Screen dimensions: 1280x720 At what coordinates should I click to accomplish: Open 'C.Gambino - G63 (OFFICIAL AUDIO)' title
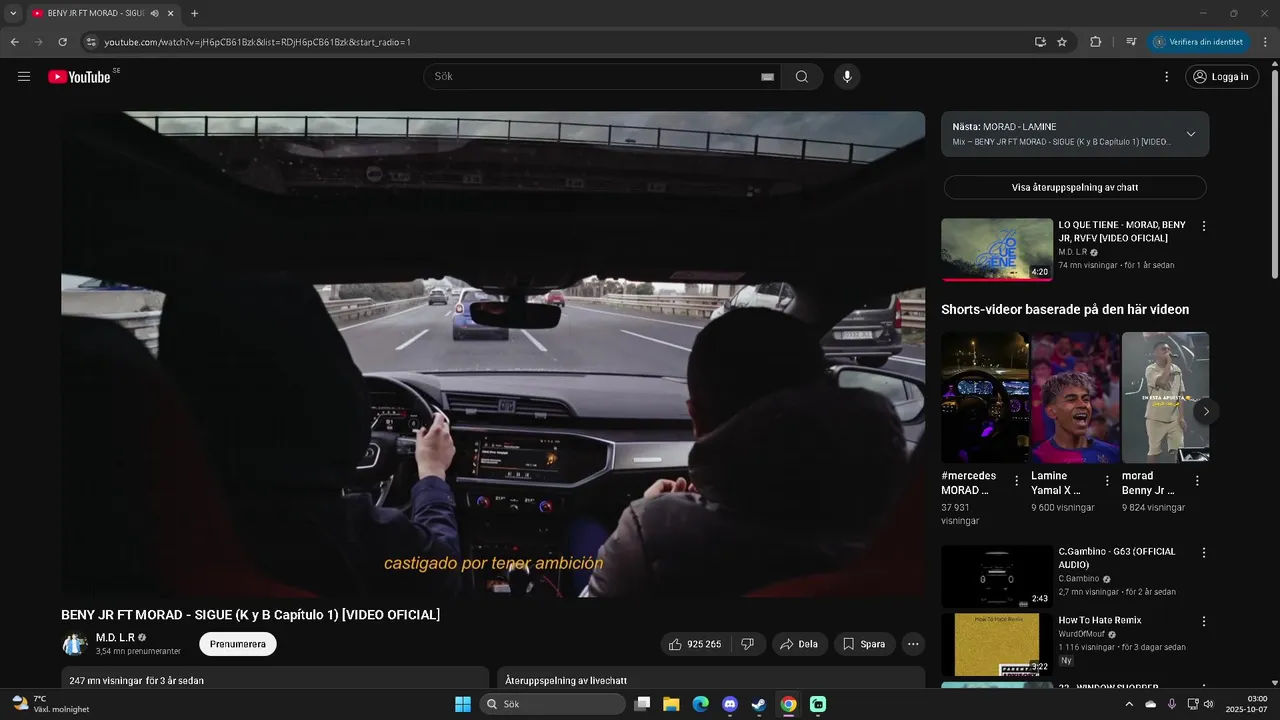click(x=1117, y=558)
